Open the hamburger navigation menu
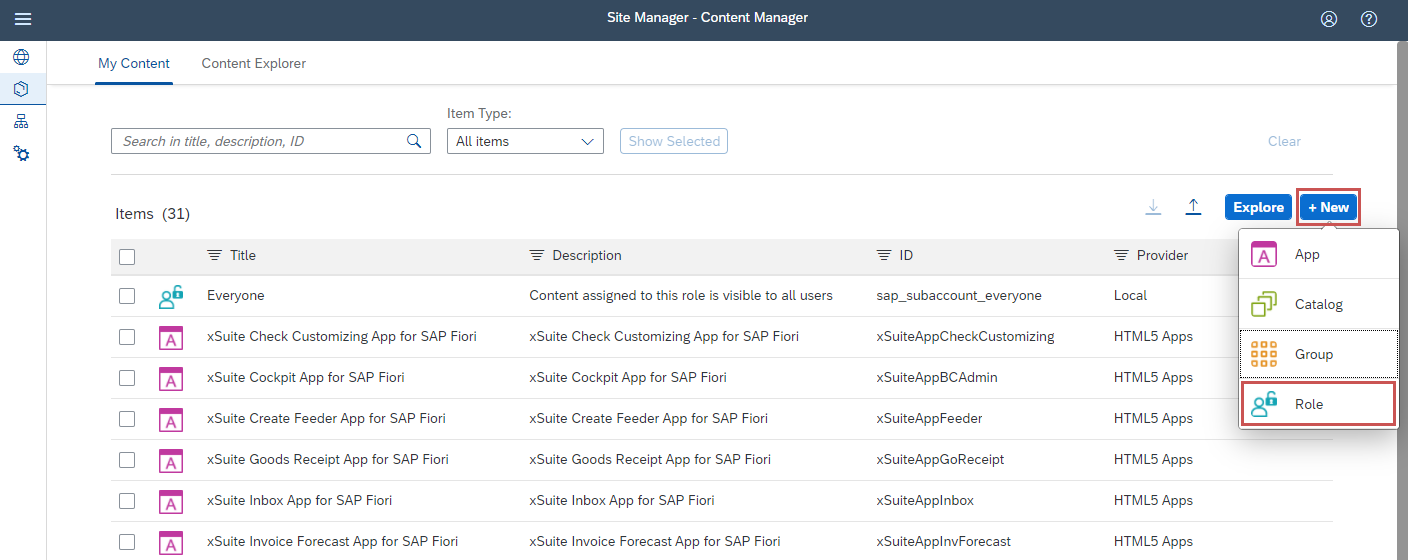1408x560 pixels. [x=22, y=19]
